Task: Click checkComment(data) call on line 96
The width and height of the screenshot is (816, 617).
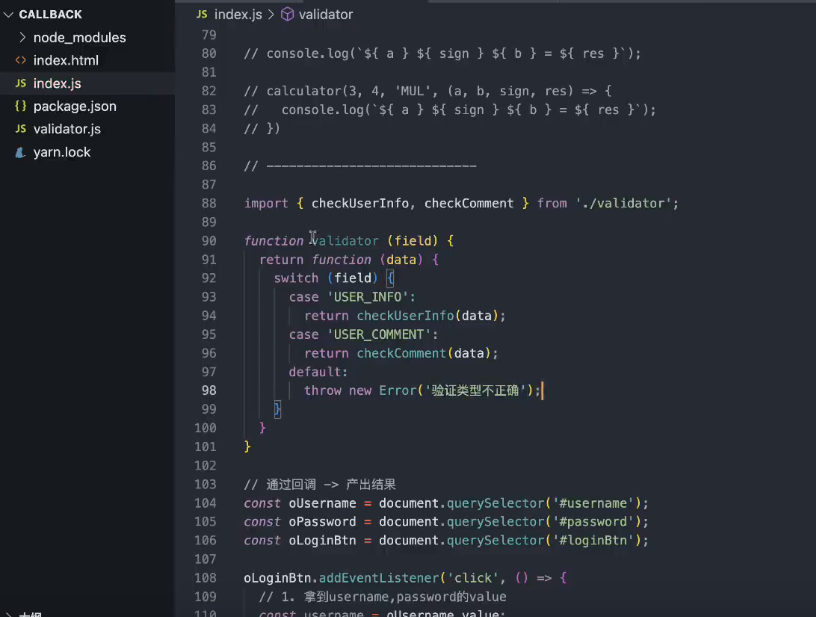Action: 424,353
